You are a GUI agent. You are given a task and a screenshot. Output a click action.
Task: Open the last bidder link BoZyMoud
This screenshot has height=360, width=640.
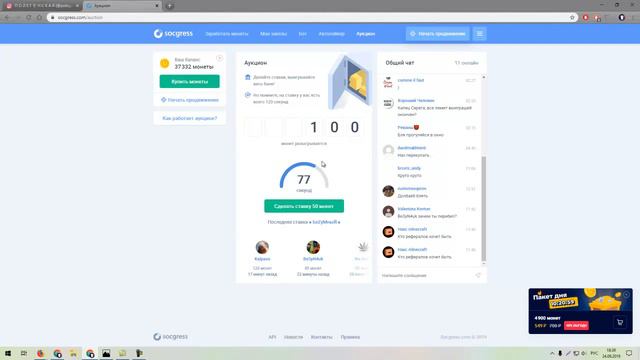tap(326, 222)
